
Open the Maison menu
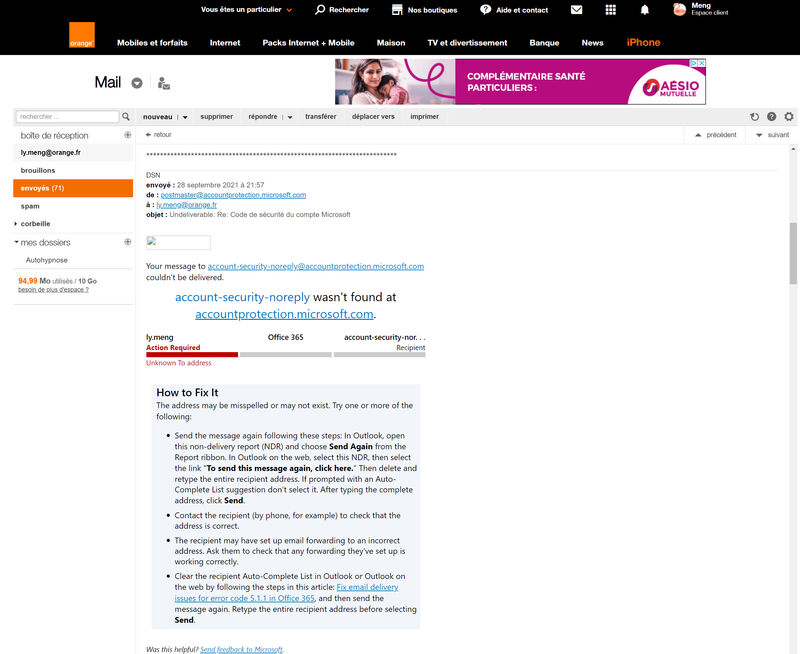(x=391, y=43)
